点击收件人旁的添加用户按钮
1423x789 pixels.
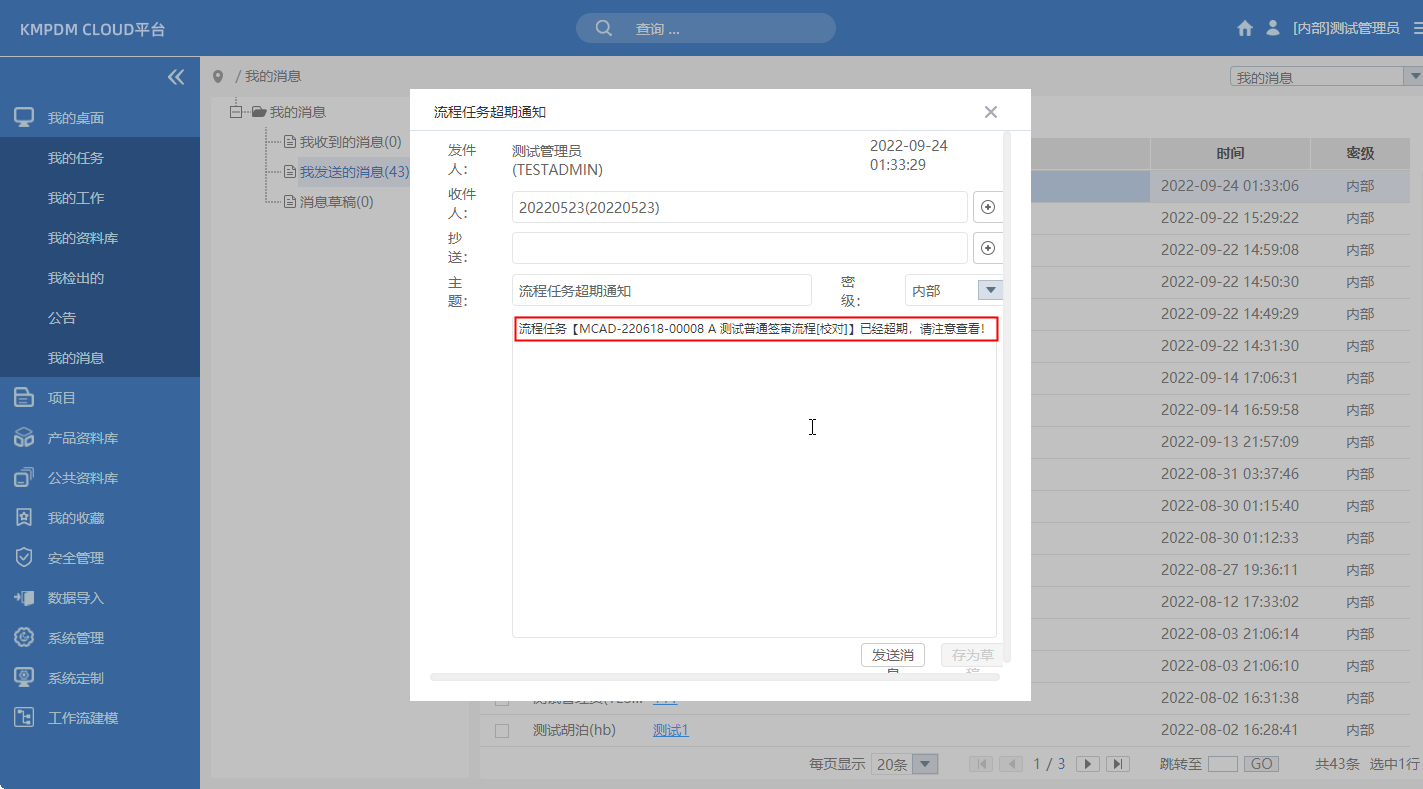click(x=987, y=206)
